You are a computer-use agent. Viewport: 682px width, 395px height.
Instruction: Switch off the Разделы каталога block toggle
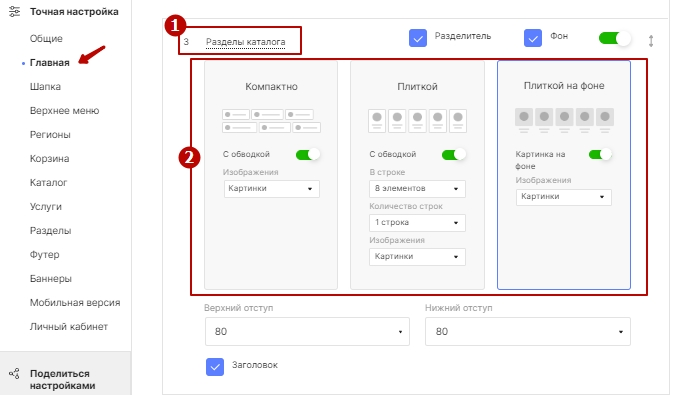click(x=615, y=38)
